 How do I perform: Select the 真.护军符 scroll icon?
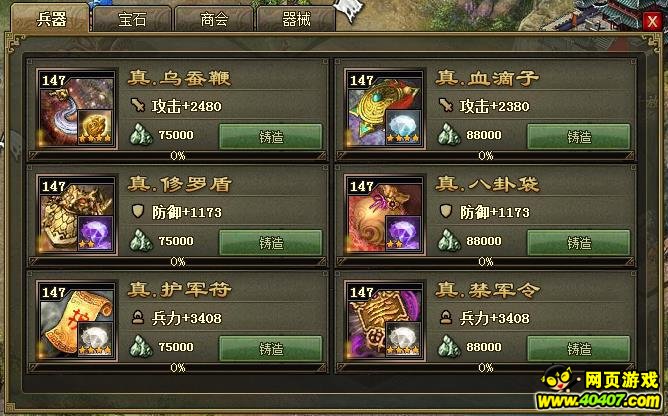tap(77, 321)
